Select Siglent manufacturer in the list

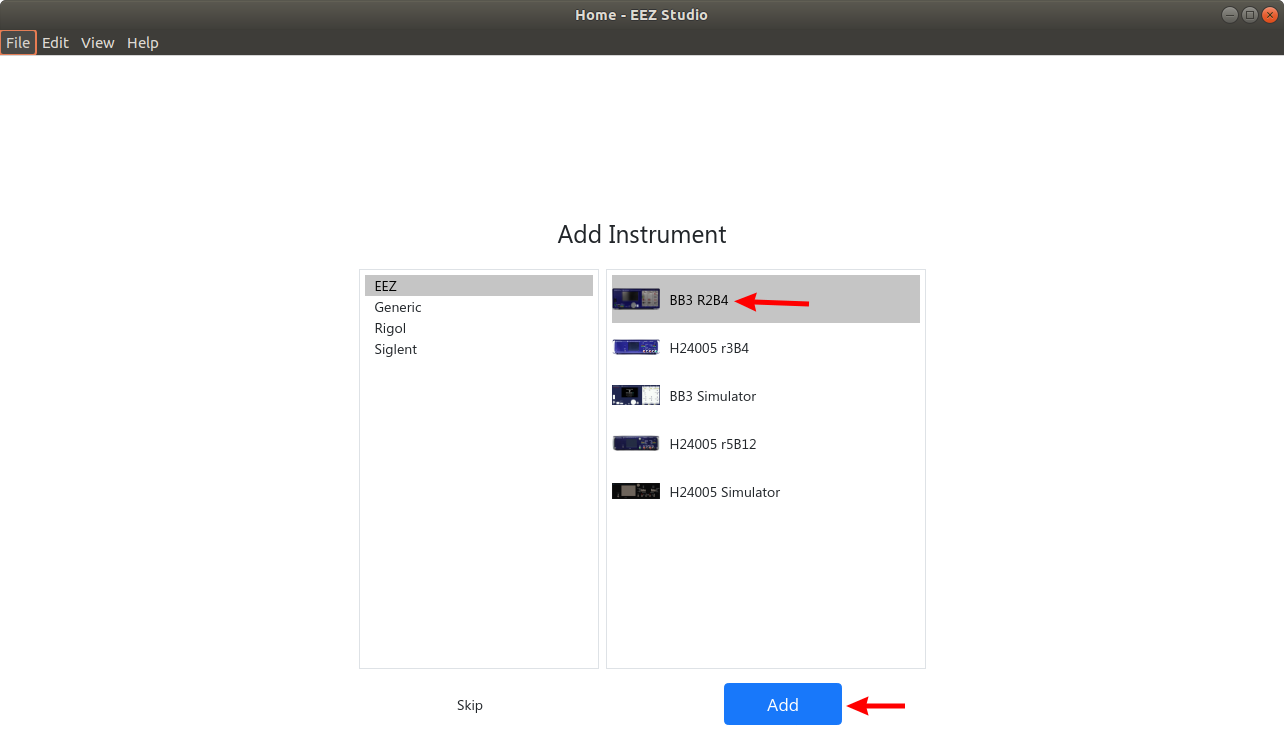click(x=479, y=349)
